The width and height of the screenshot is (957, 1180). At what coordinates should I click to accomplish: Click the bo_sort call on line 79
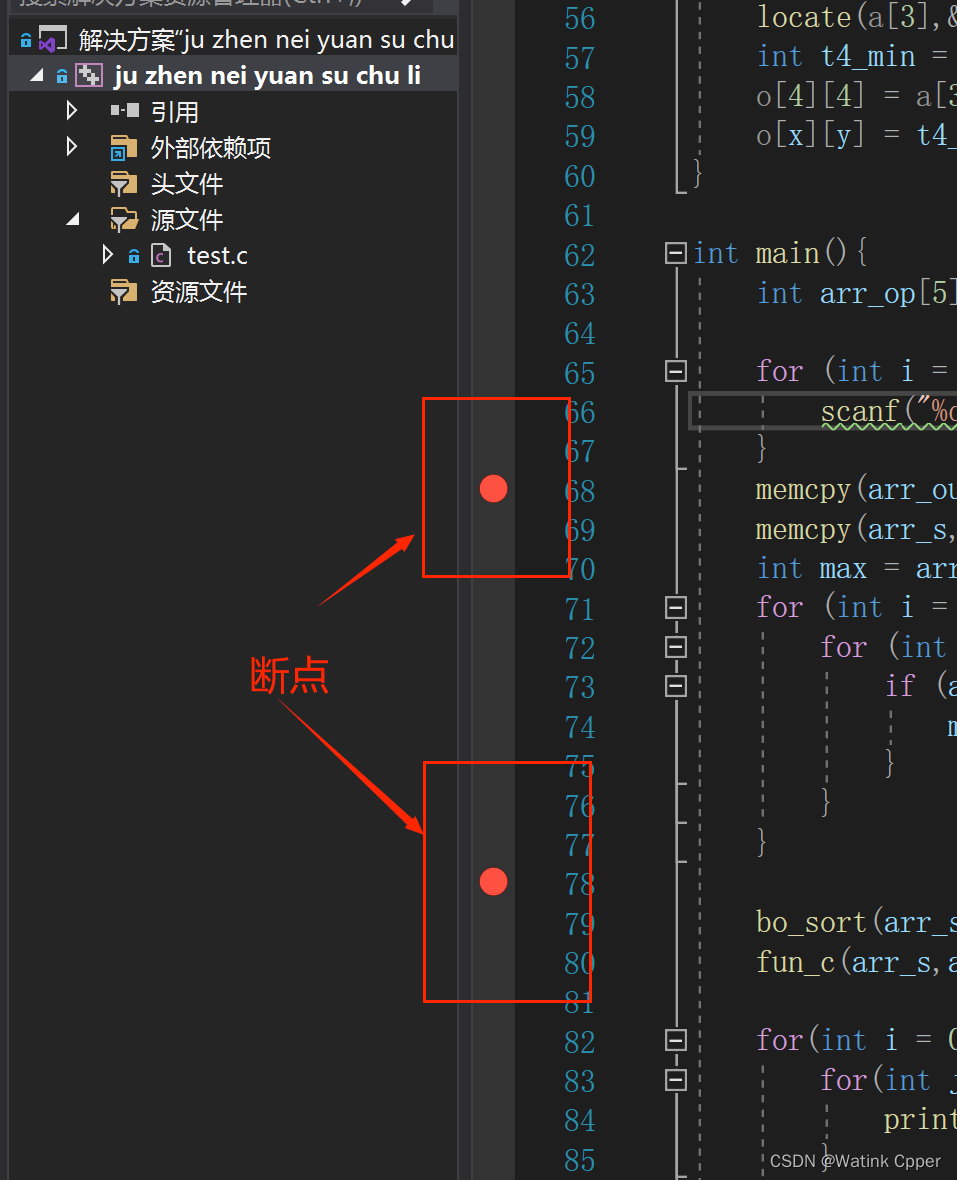click(811, 923)
